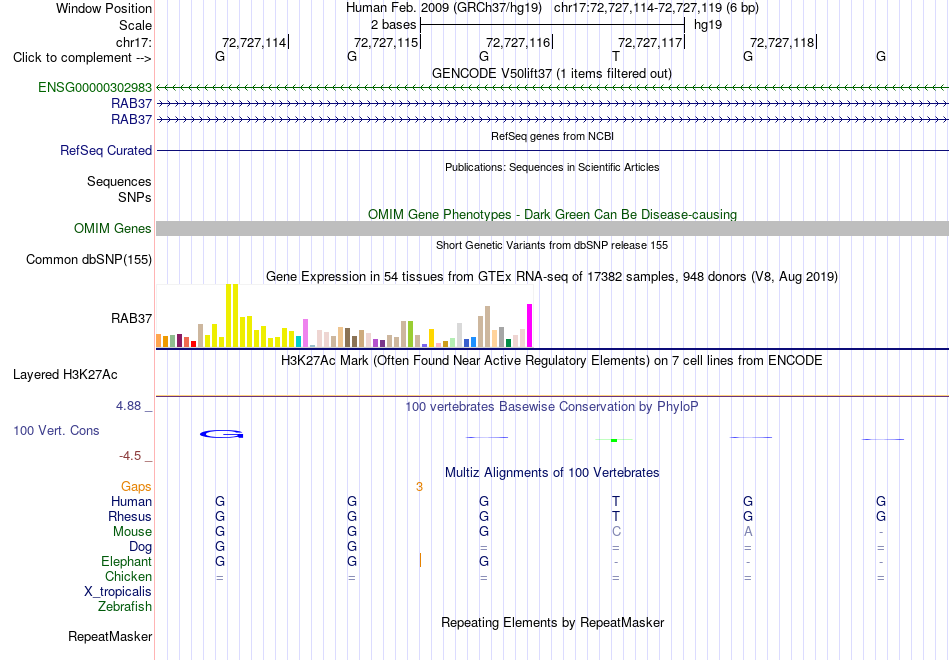Click the Rhesus species row label
The image size is (950, 660).
click(130, 516)
